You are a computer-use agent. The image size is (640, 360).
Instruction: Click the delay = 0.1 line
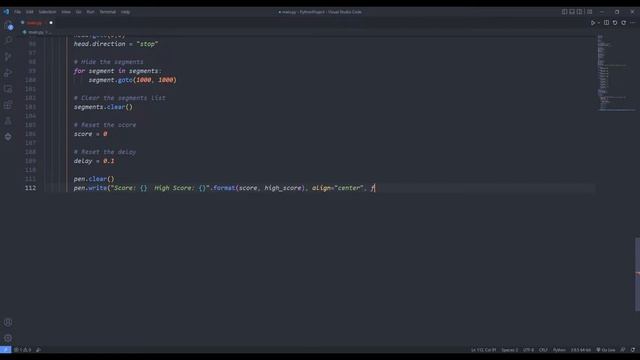tap(94, 161)
